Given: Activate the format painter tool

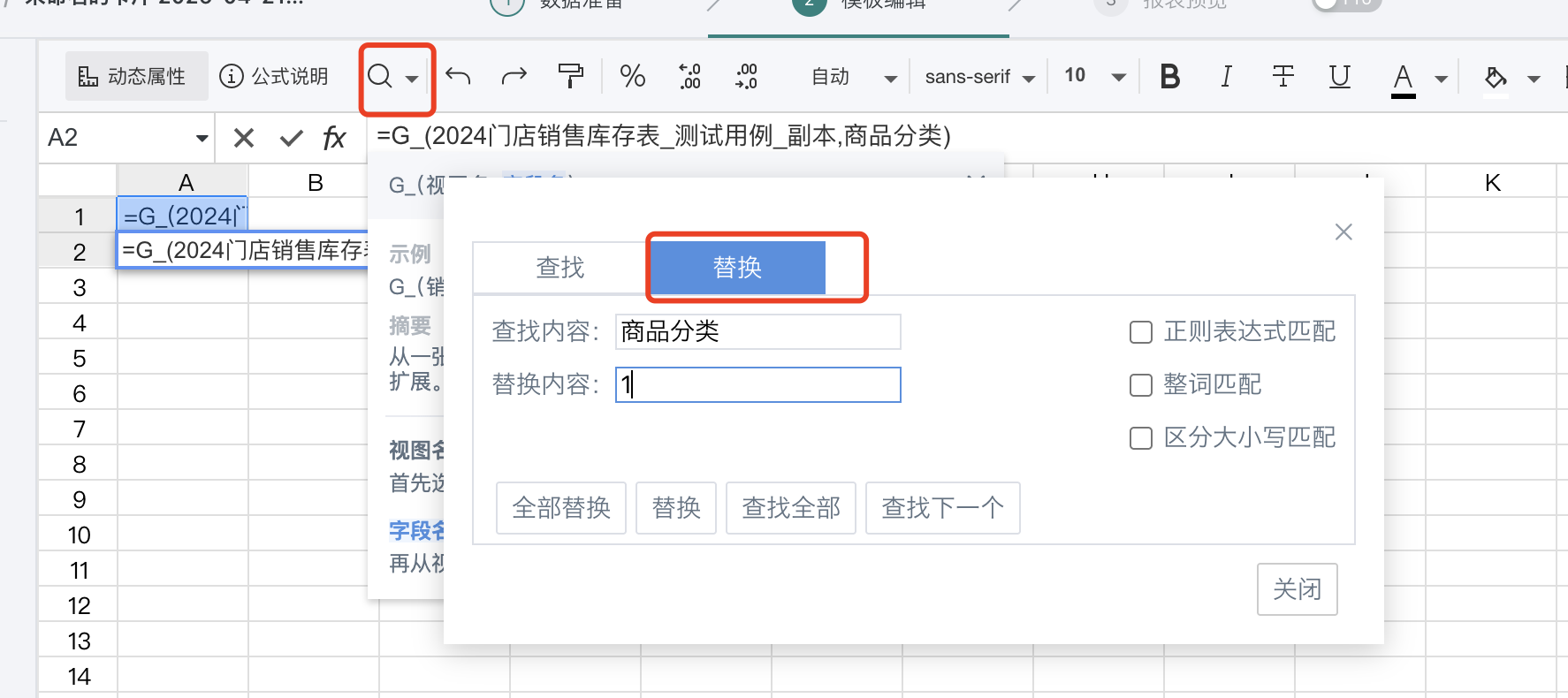Looking at the screenshot, I should click(x=571, y=76).
